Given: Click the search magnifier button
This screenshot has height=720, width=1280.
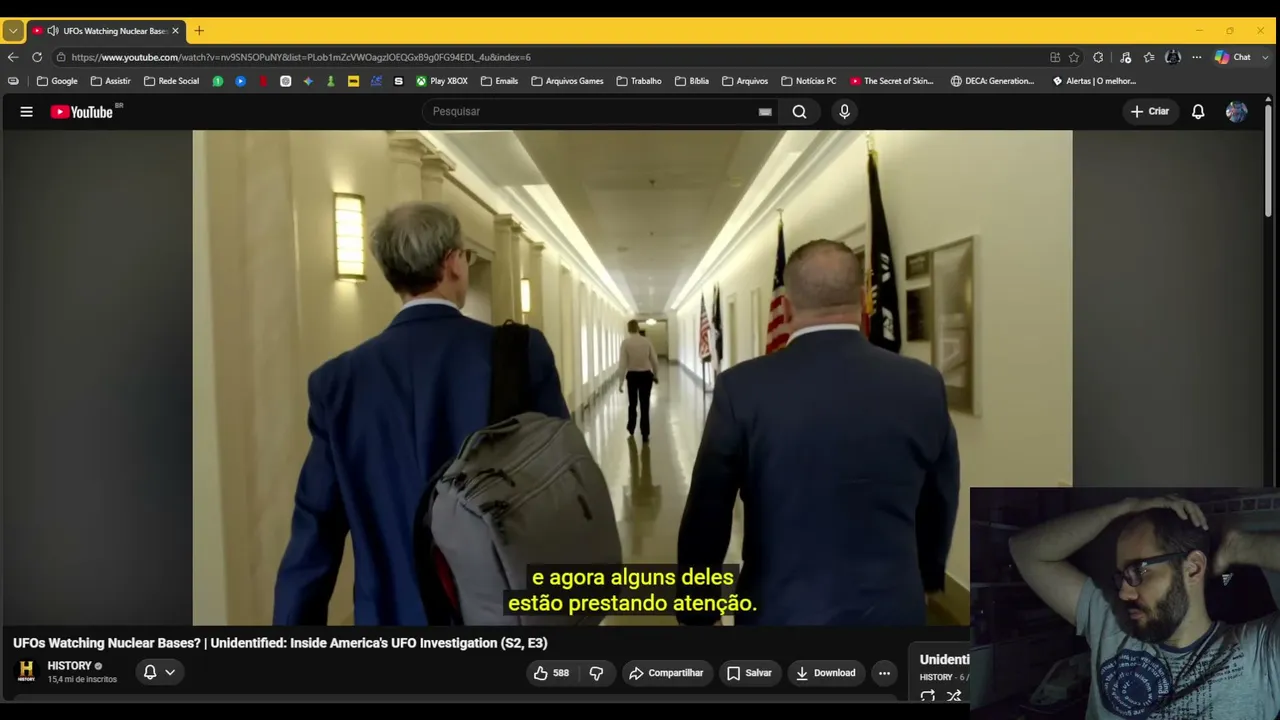Looking at the screenshot, I should pos(799,112).
